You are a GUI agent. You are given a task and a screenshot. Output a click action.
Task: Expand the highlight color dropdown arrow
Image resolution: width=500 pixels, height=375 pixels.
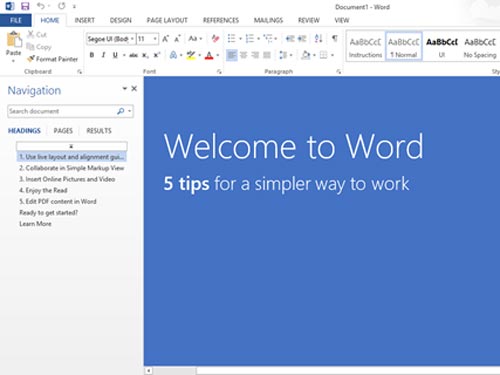200,55
